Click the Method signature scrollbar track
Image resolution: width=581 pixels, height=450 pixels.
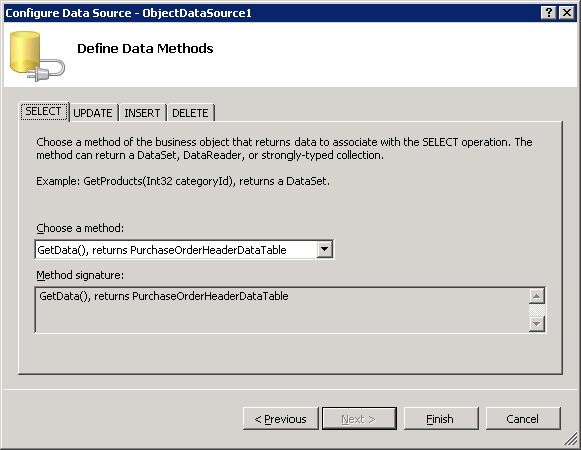[537, 310]
